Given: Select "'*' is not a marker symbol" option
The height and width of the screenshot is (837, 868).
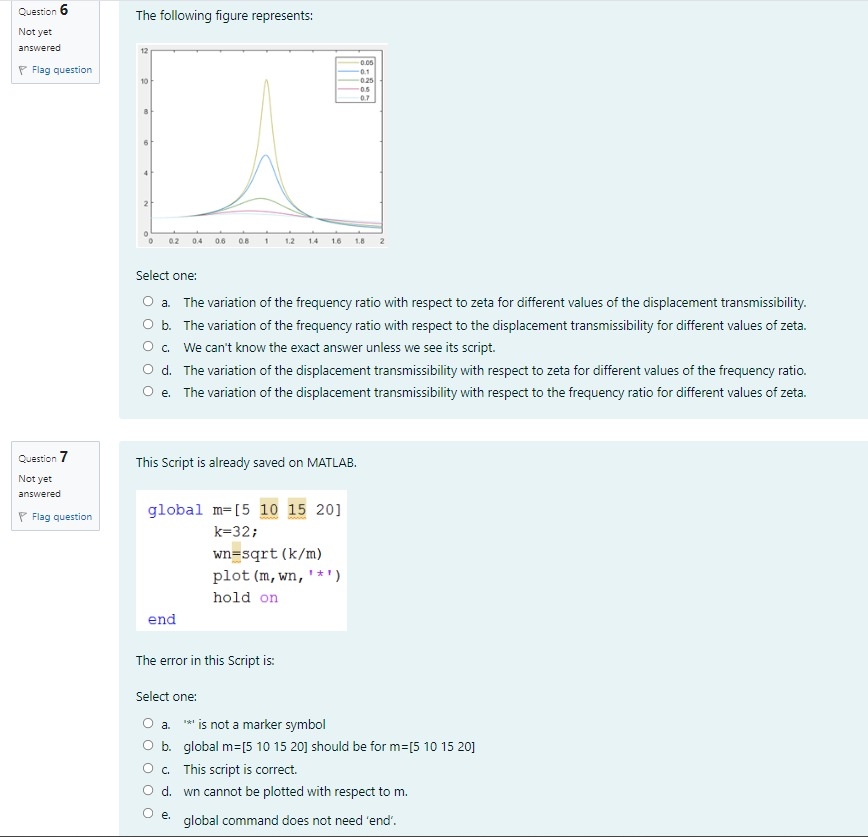Looking at the screenshot, I should click(148, 723).
